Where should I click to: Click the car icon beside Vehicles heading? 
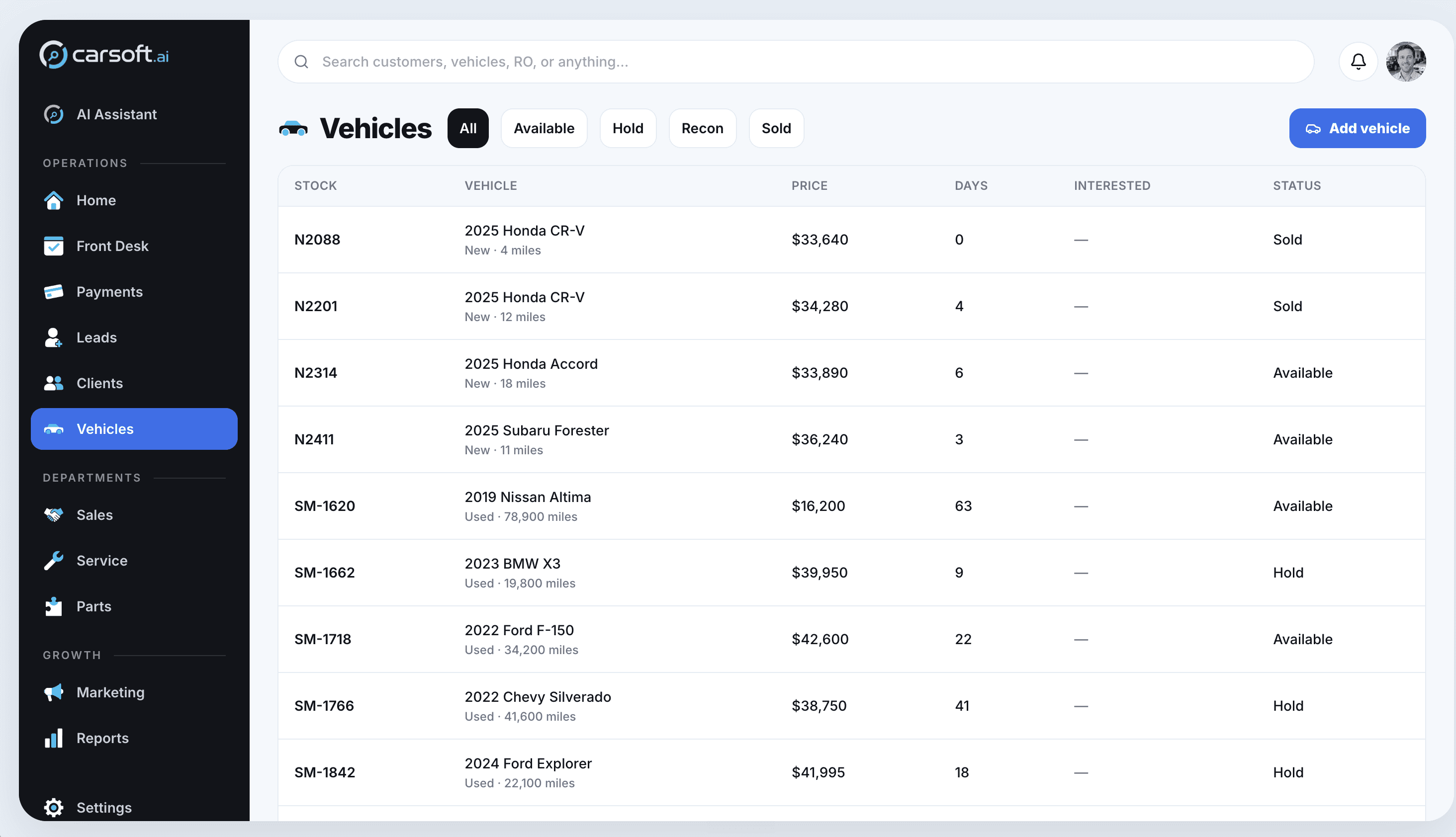pyautogui.click(x=293, y=128)
